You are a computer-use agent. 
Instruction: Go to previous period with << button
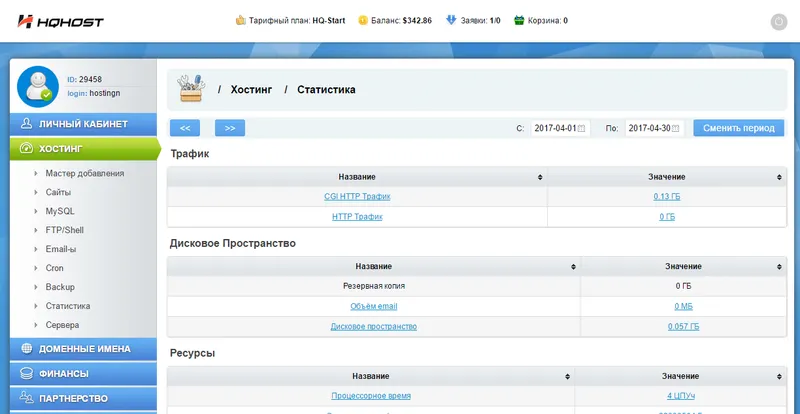185,128
